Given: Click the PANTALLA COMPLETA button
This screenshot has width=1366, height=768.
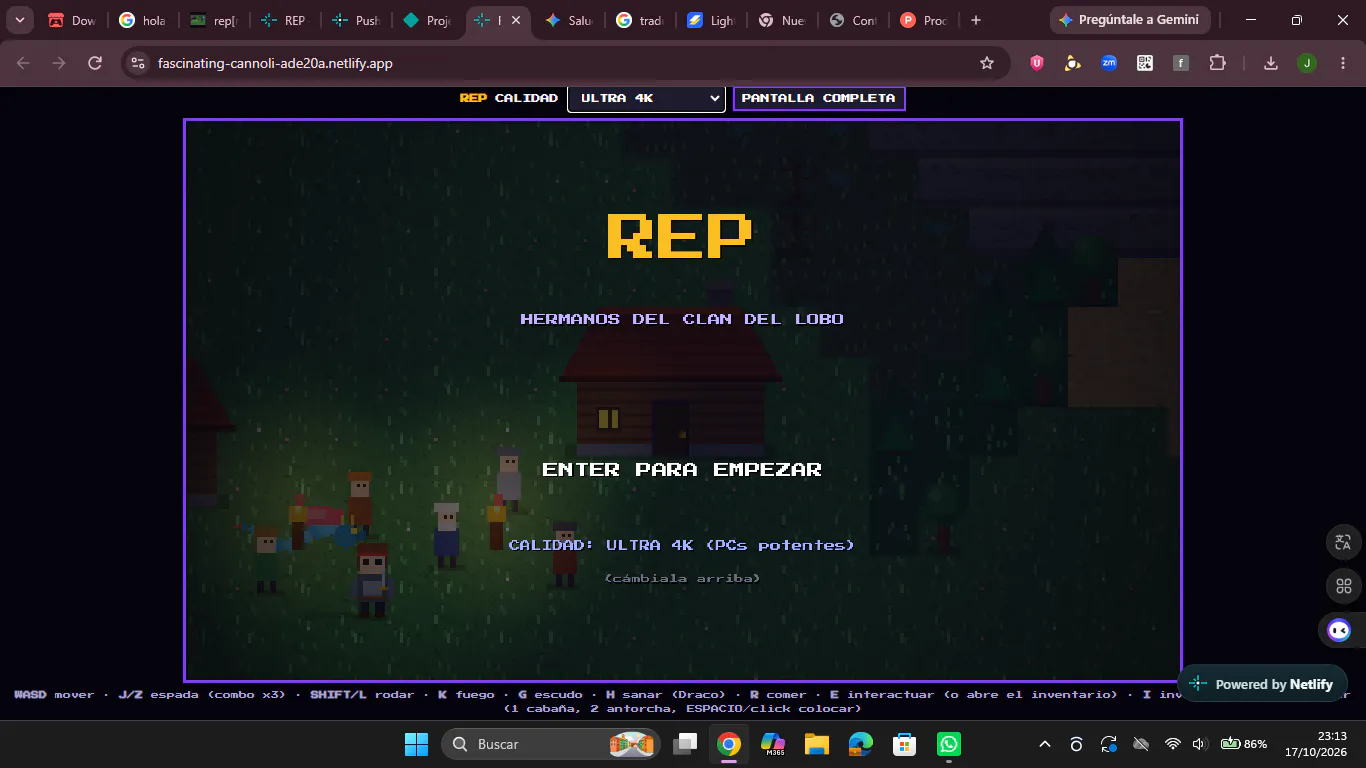Looking at the screenshot, I should tap(819, 98).
